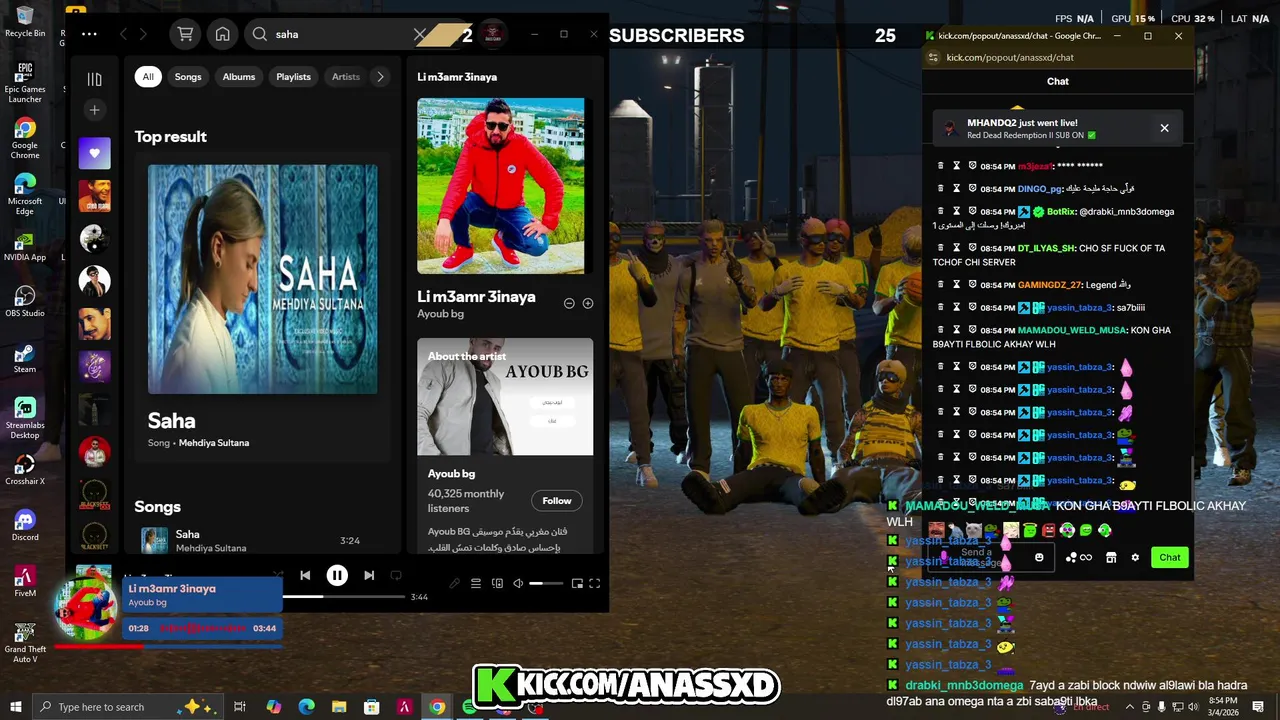Select the Artists filter chip
This screenshot has width=1280, height=720.
coord(345,77)
